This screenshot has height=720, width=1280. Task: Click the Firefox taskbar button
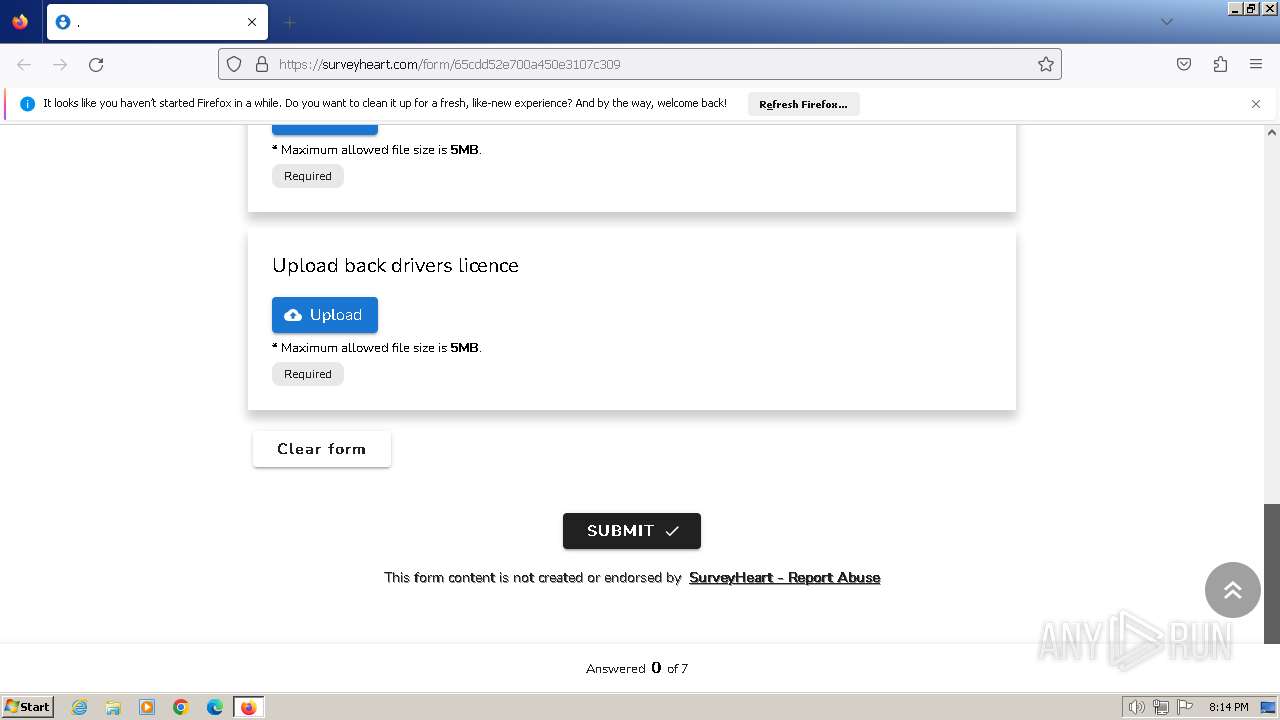click(x=248, y=707)
